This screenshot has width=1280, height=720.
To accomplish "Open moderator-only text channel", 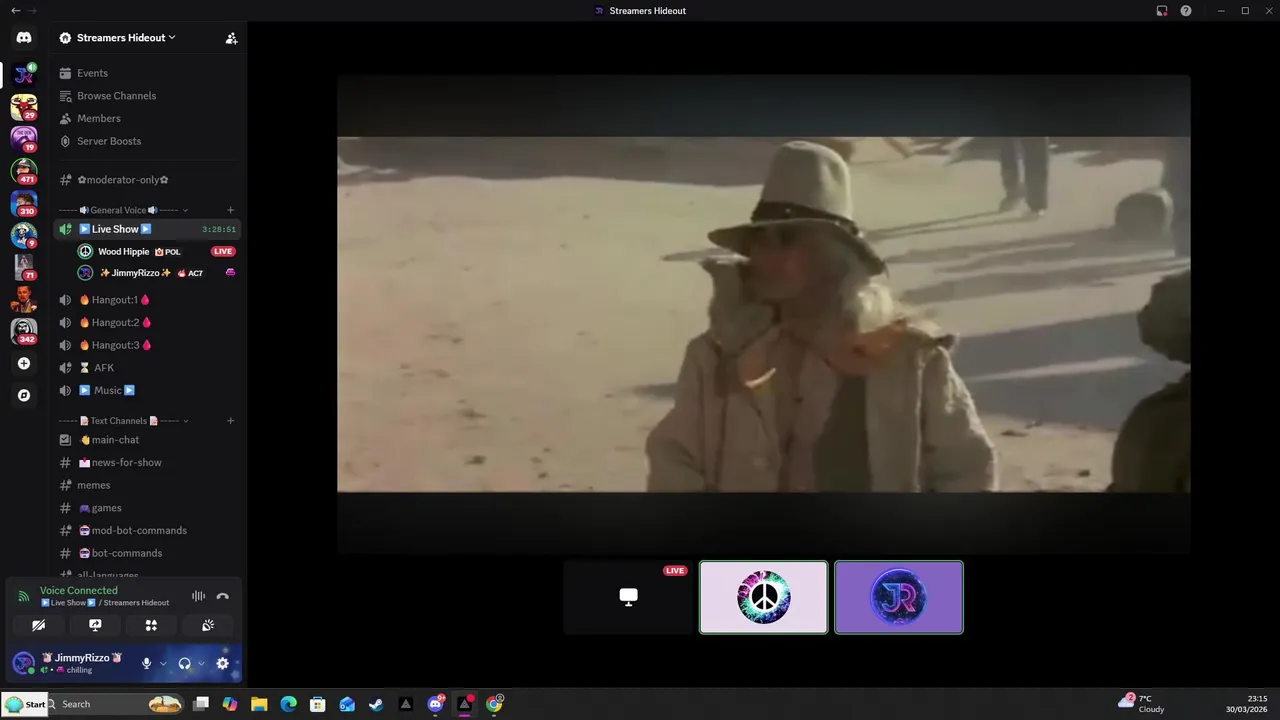I will pos(147,180).
